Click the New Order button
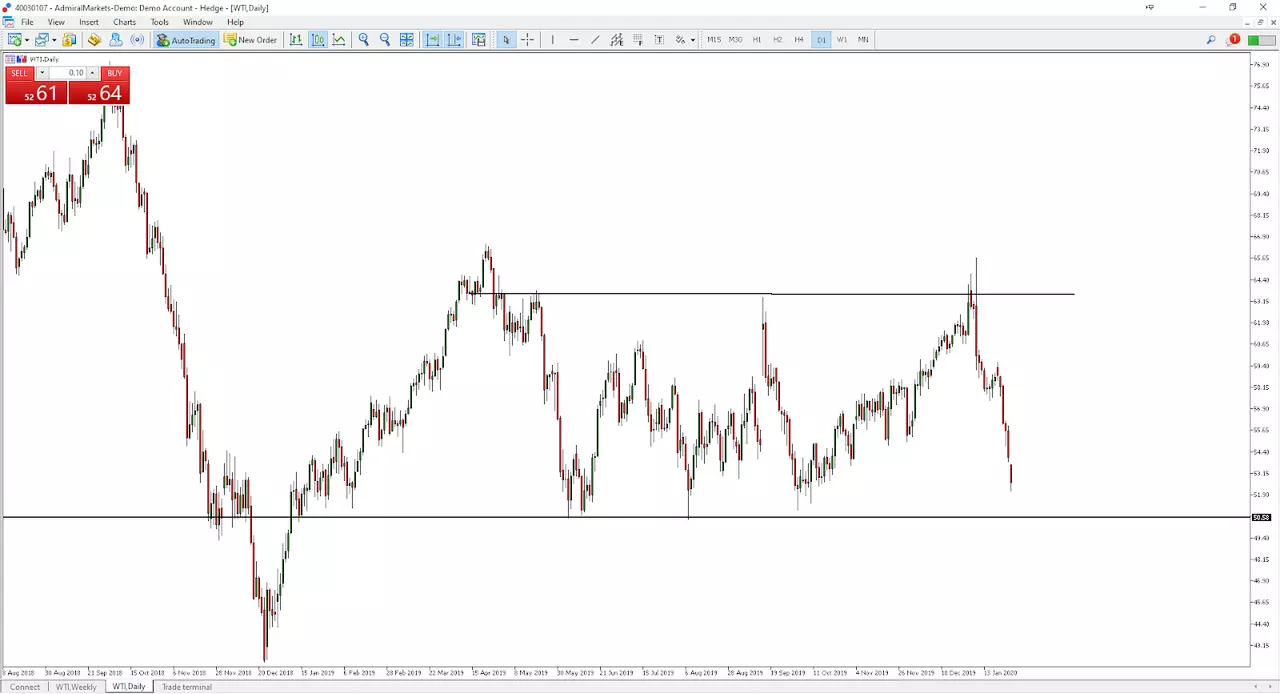Image resolution: width=1280 pixels, height=694 pixels. (x=251, y=40)
